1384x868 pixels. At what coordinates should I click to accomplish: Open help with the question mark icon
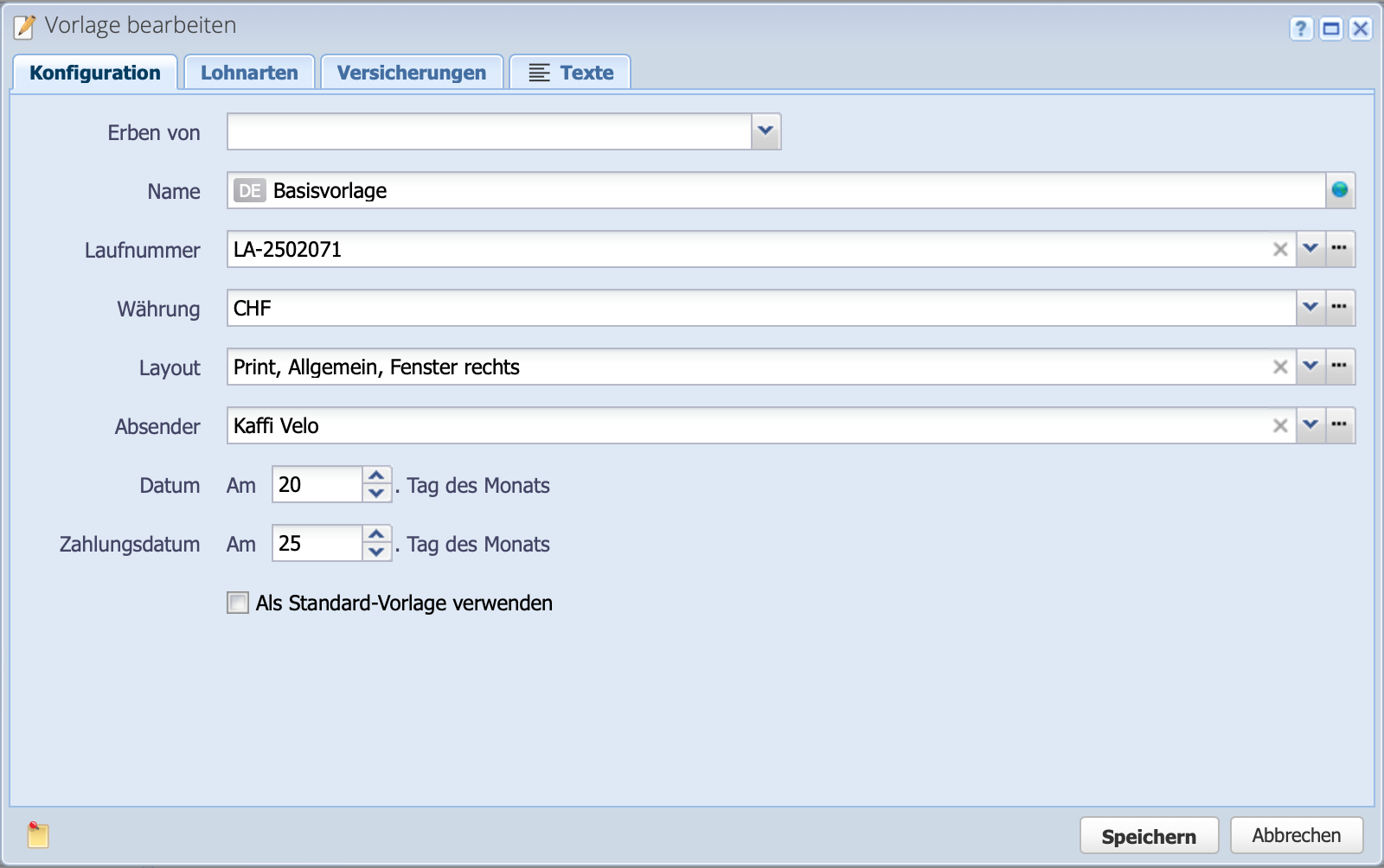click(1301, 29)
